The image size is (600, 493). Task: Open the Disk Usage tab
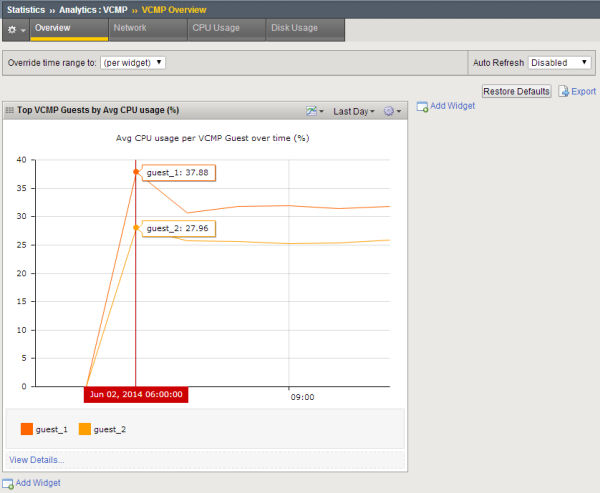295,28
